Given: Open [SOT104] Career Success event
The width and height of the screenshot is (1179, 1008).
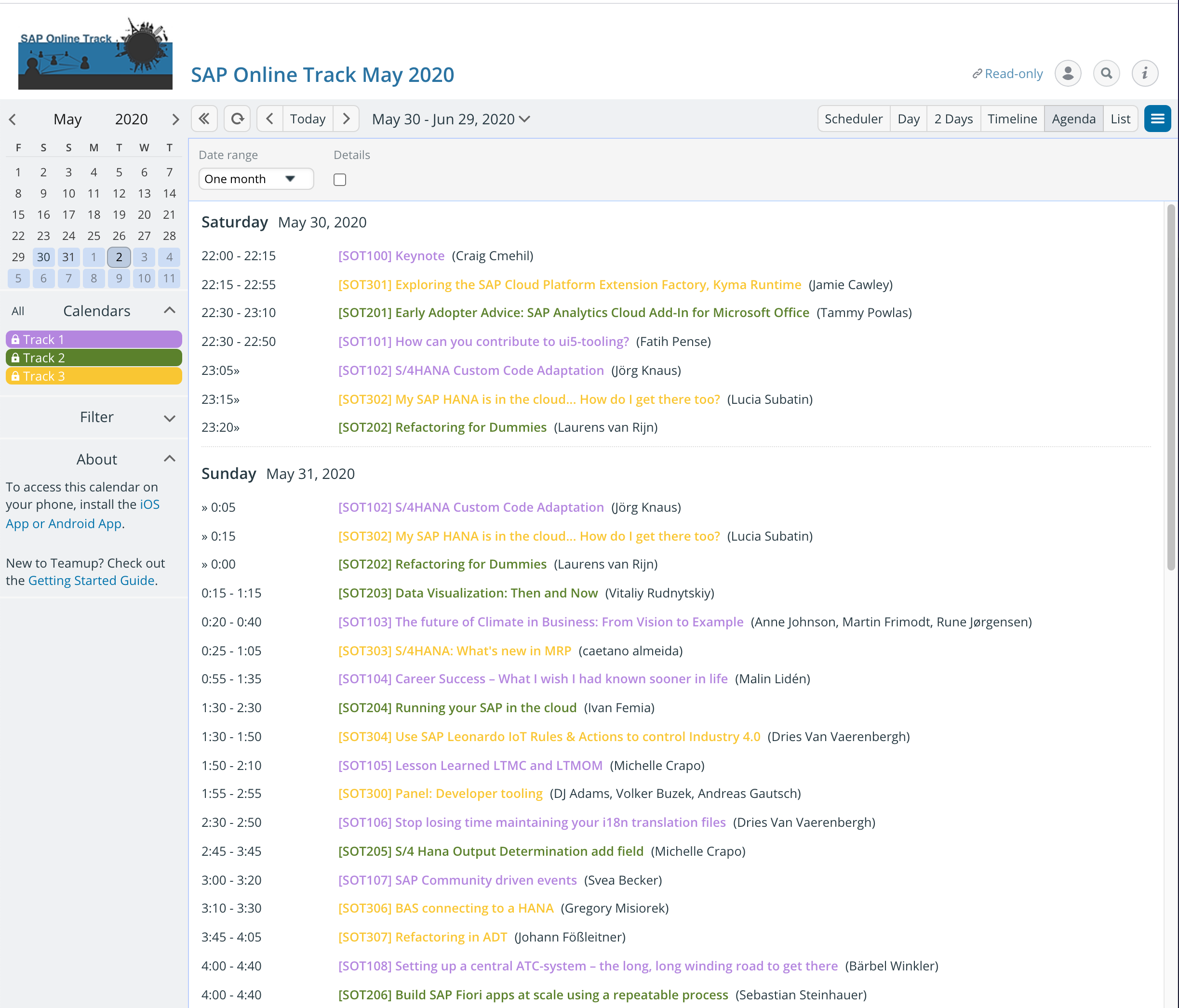Looking at the screenshot, I should (x=533, y=678).
